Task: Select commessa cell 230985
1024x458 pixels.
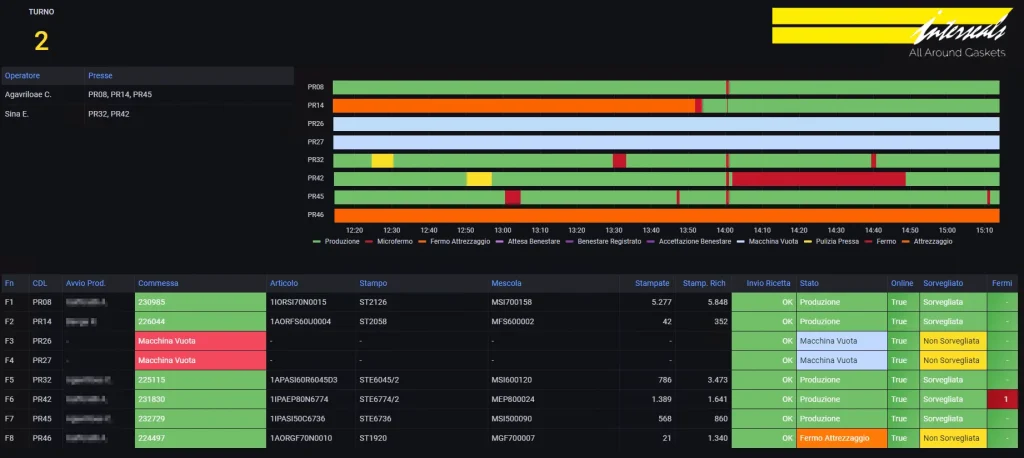Action: pyautogui.click(x=201, y=303)
